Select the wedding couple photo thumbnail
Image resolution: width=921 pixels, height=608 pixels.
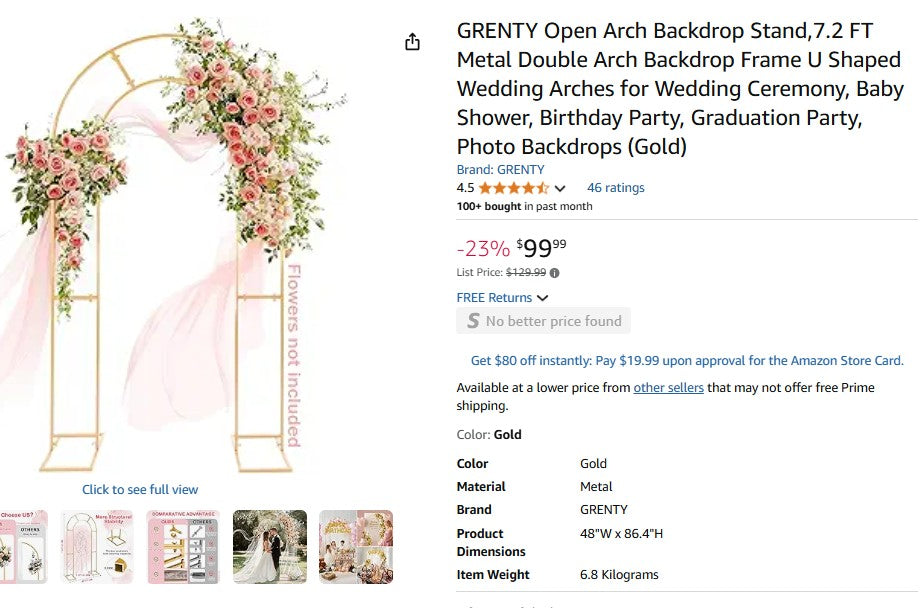(270, 547)
